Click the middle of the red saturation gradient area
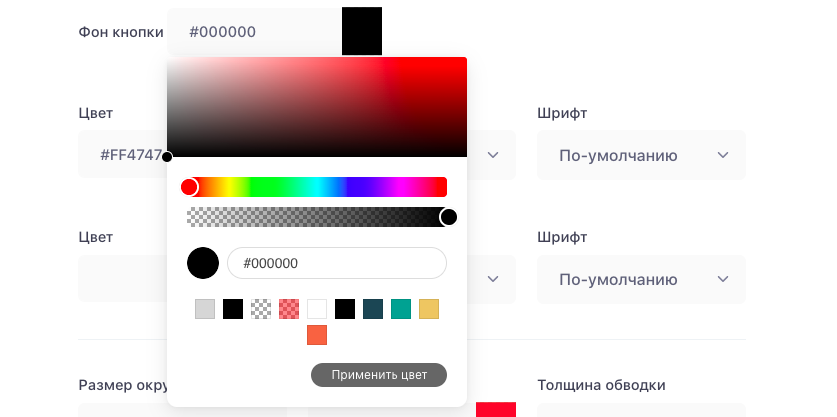 click(x=317, y=107)
